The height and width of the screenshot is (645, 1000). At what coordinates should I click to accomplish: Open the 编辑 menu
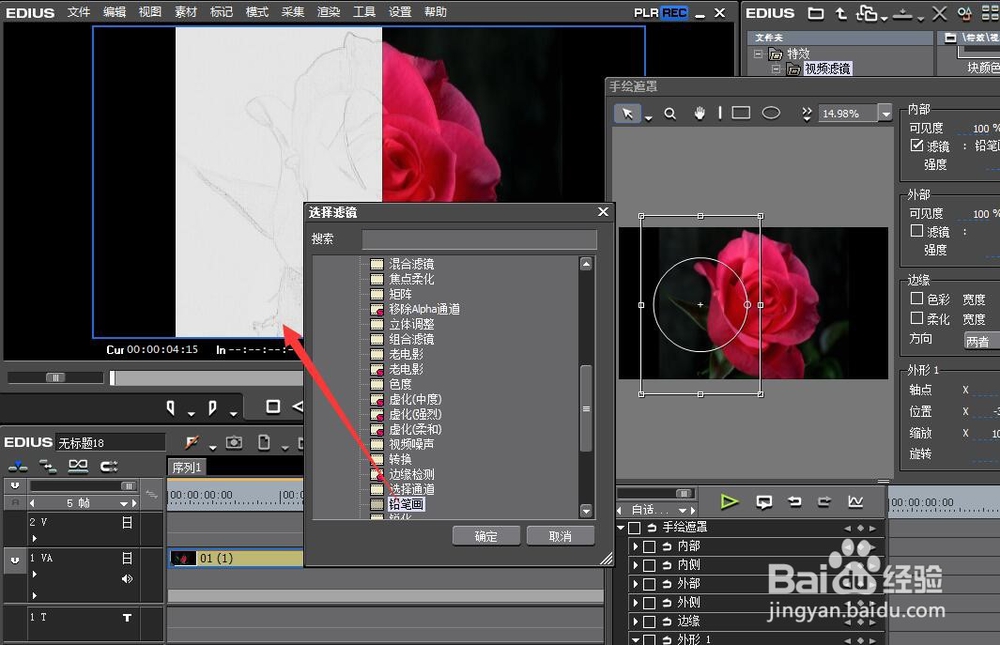point(115,12)
